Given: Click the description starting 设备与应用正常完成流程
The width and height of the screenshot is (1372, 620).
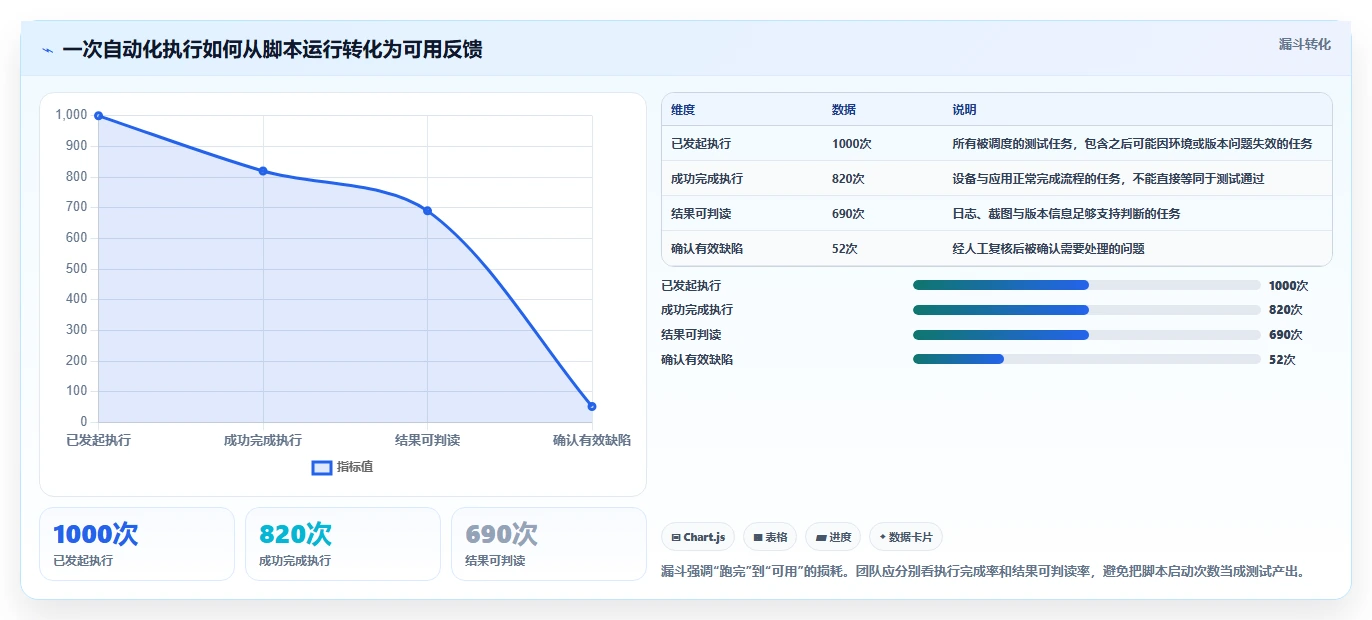Looking at the screenshot, I should tap(1108, 179).
